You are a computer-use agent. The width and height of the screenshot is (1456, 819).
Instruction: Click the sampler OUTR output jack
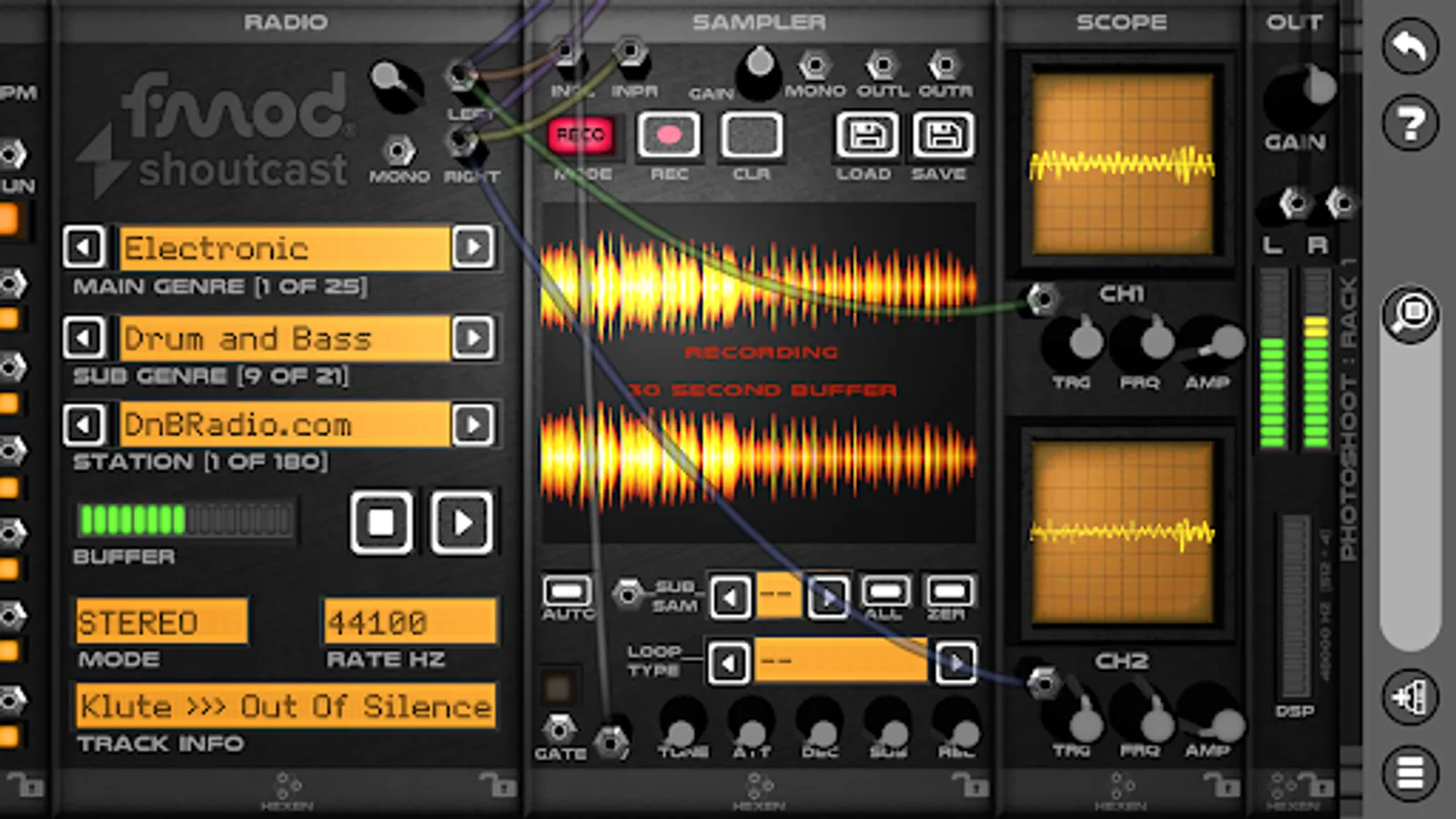(944, 65)
